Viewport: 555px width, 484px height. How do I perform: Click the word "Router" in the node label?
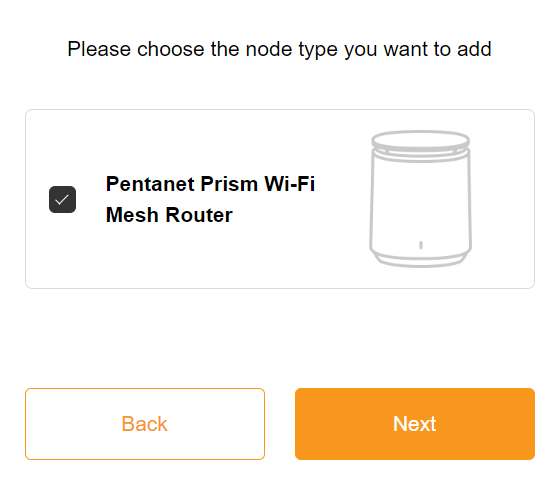click(199, 215)
